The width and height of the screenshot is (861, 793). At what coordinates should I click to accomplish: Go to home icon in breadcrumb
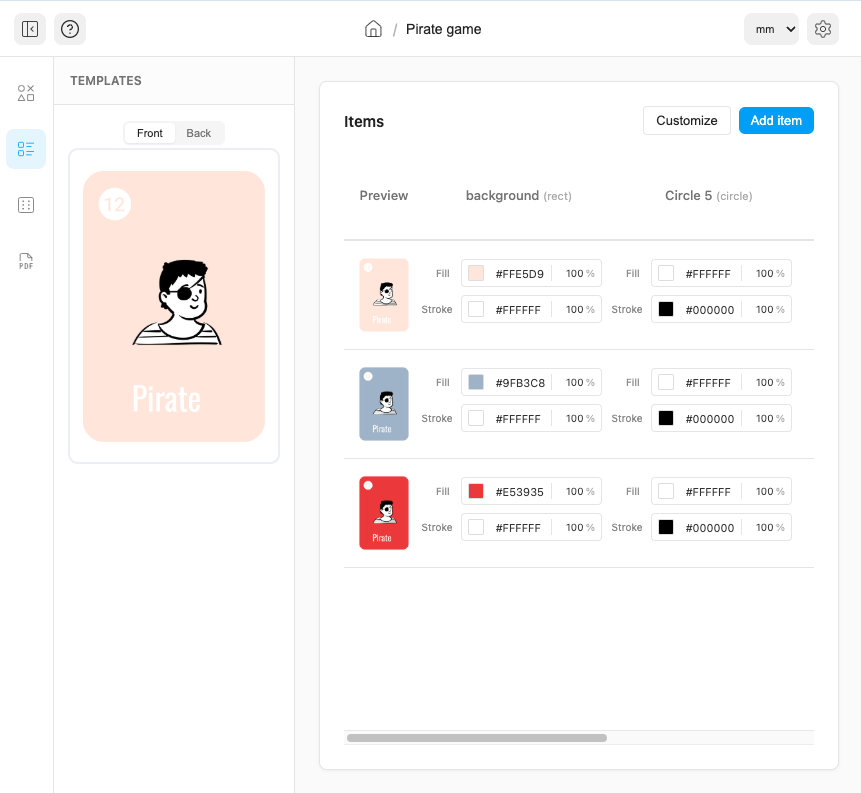(x=373, y=29)
